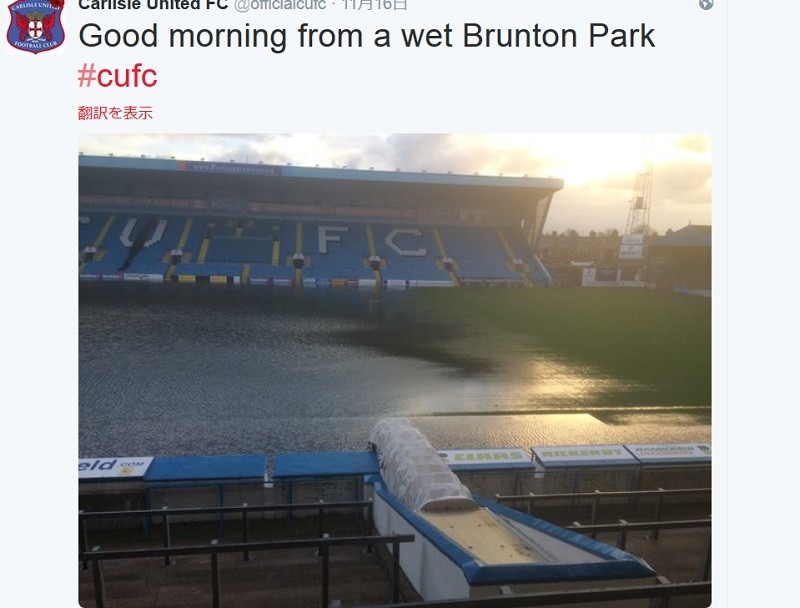The height and width of the screenshot is (608, 800).
Task: Show translation via 翻訳を表示 link
Action: (115, 113)
